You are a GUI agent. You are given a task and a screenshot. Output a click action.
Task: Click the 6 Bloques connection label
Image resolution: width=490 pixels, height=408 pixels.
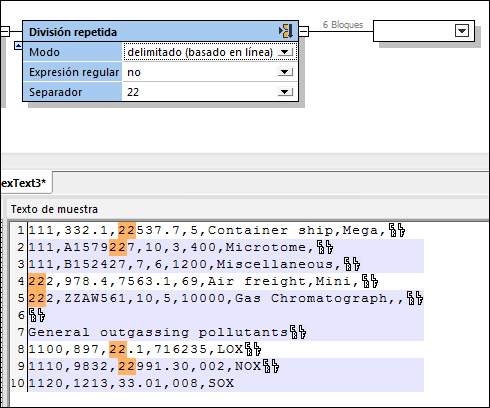343,25
